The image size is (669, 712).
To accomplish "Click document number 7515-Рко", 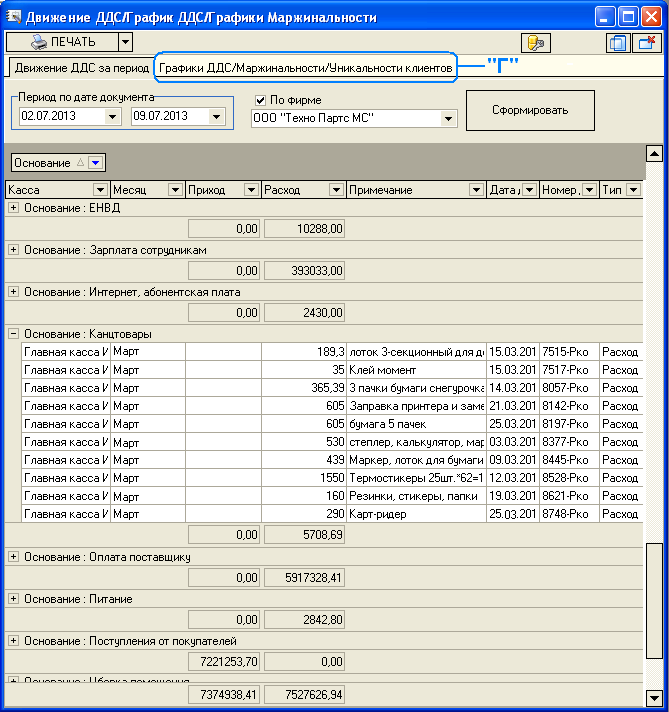I will [569, 352].
